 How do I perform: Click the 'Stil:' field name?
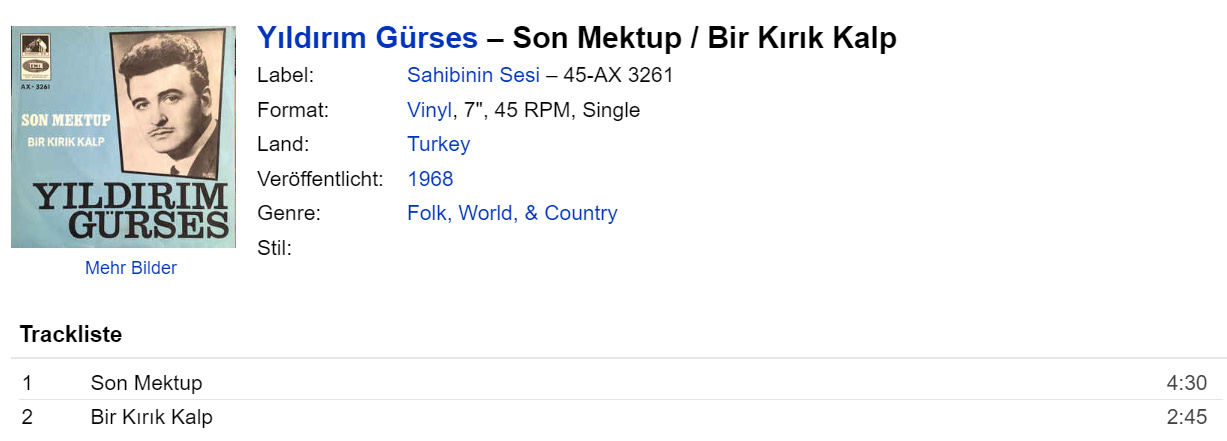pyautogui.click(x=274, y=248)
